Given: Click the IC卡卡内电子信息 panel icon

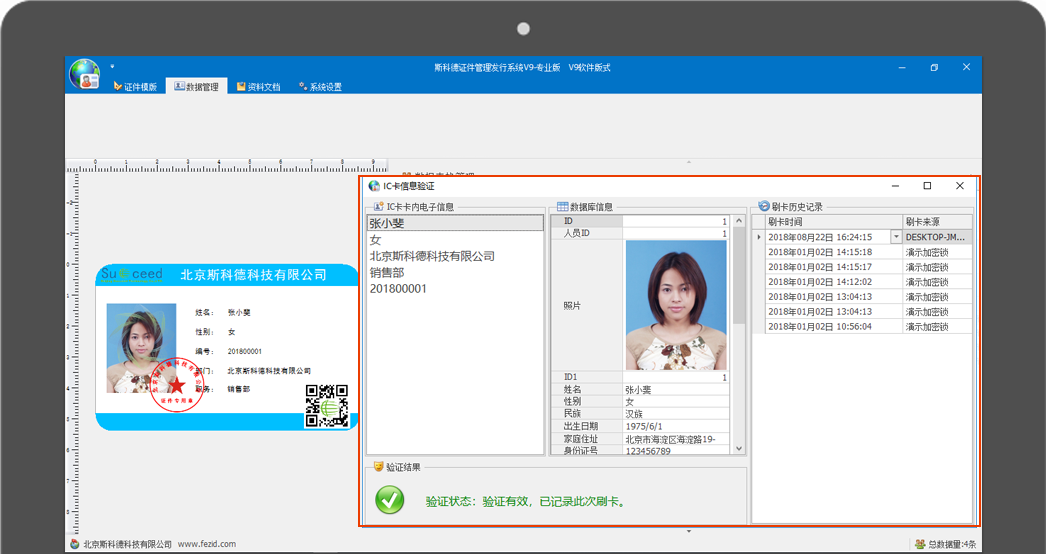Looking at the screenshot, I should 379,207.
